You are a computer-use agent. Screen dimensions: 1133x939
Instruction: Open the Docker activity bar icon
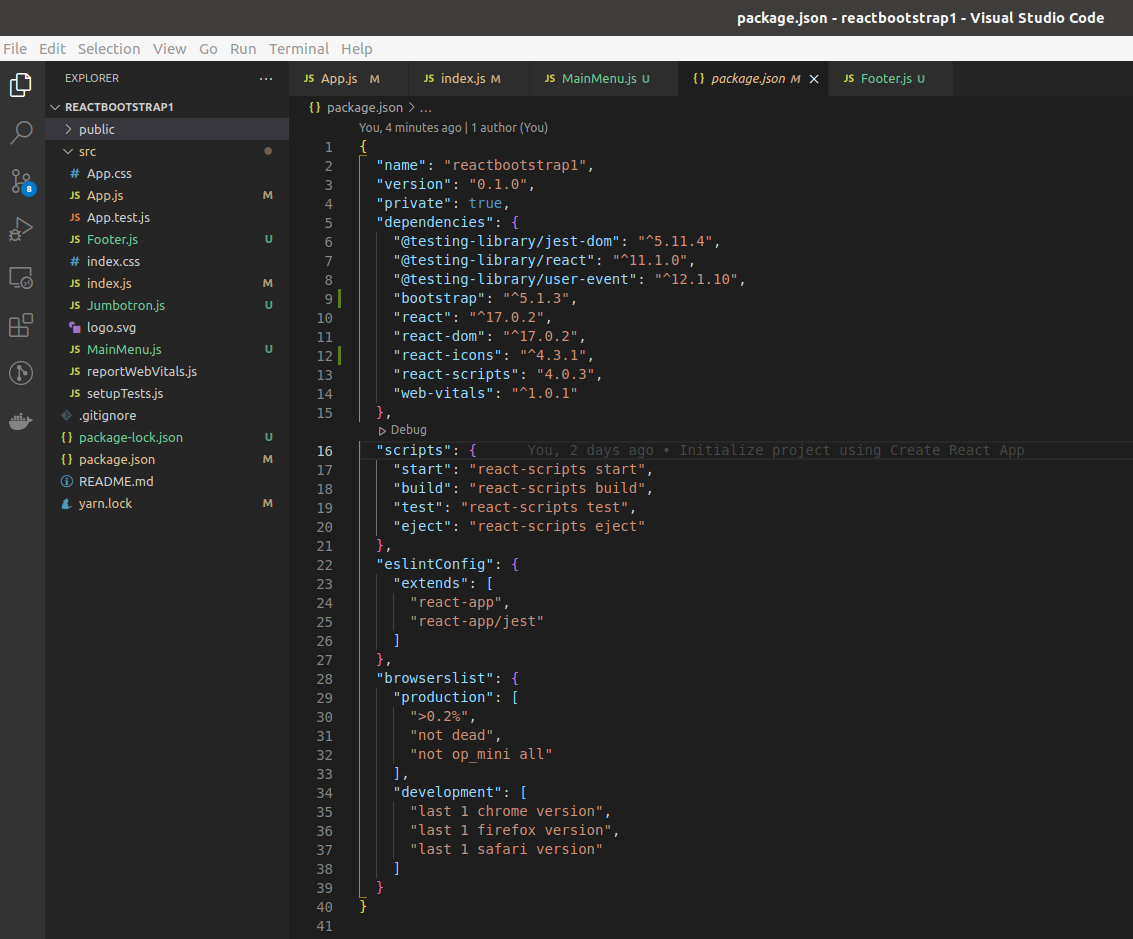[x=21, y=421]
